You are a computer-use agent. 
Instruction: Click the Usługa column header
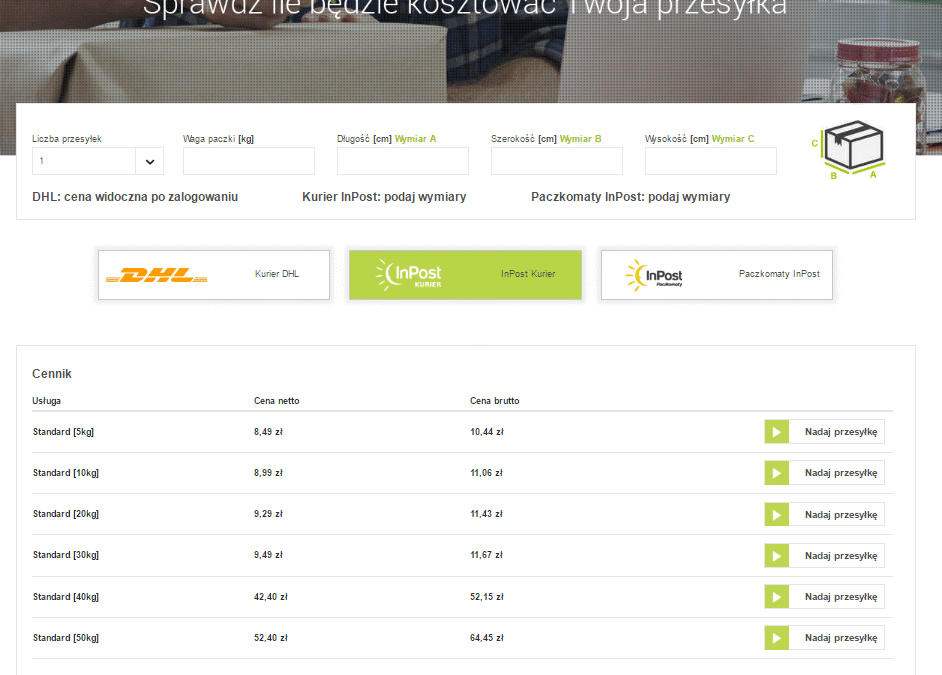pos(46,401)
